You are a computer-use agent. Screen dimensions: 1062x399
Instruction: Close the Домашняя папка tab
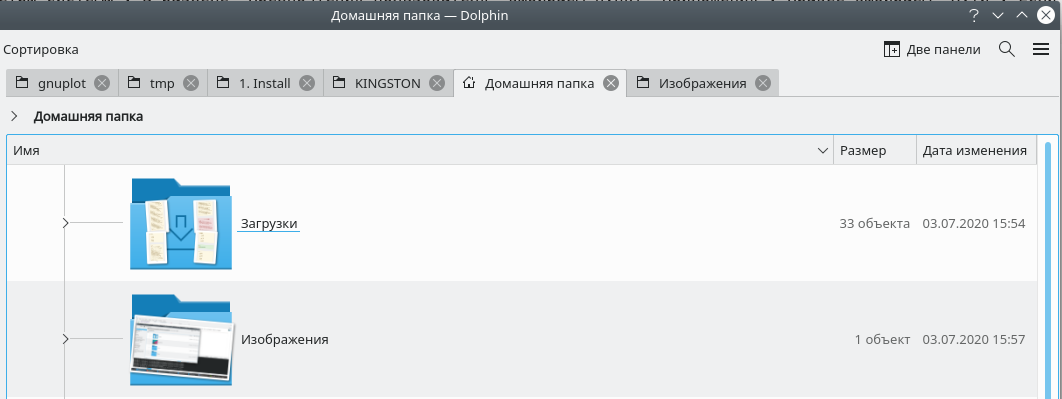point(611,83)
